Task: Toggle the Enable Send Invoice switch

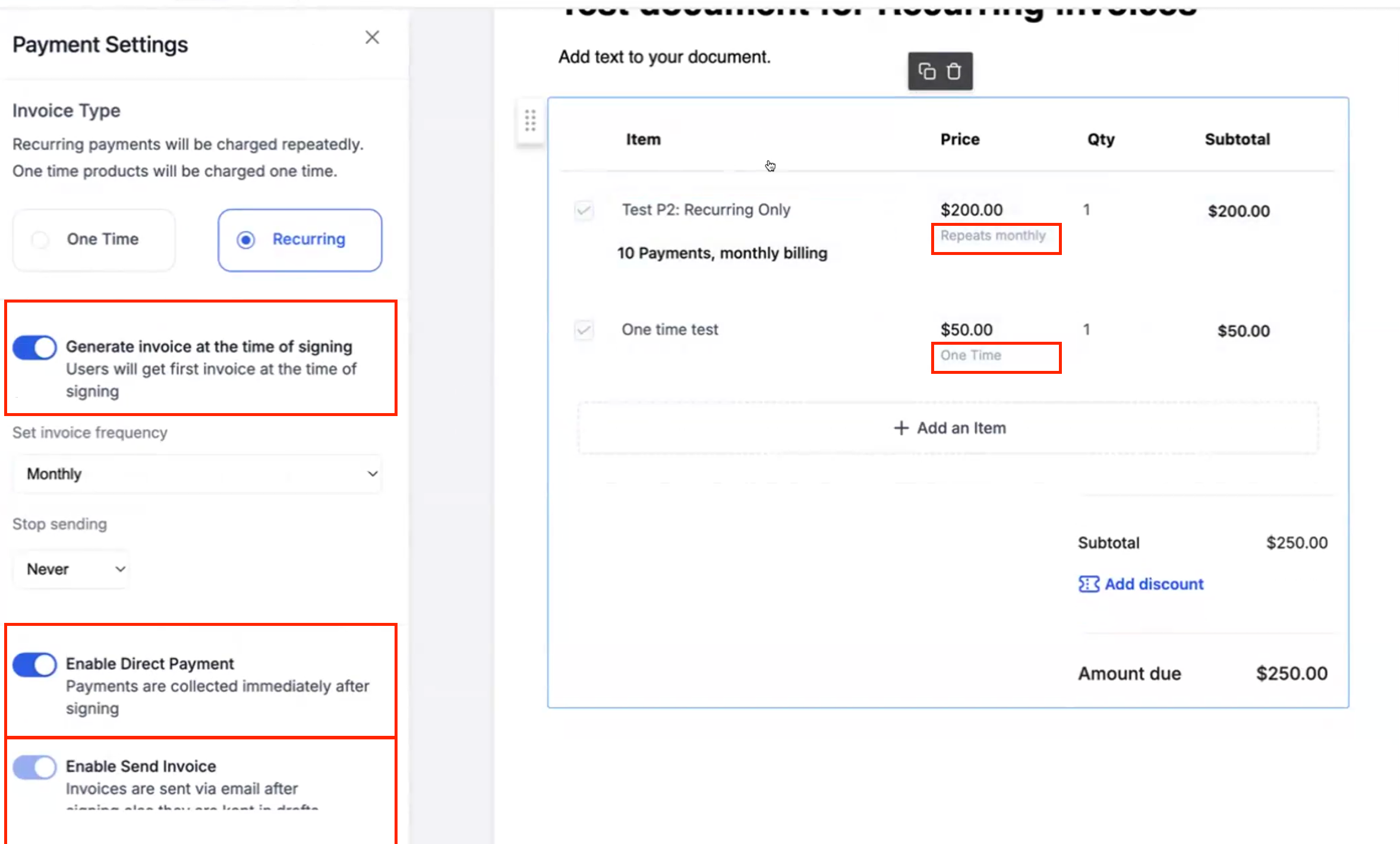Action: pyautogui.click(x=34, y=767)
